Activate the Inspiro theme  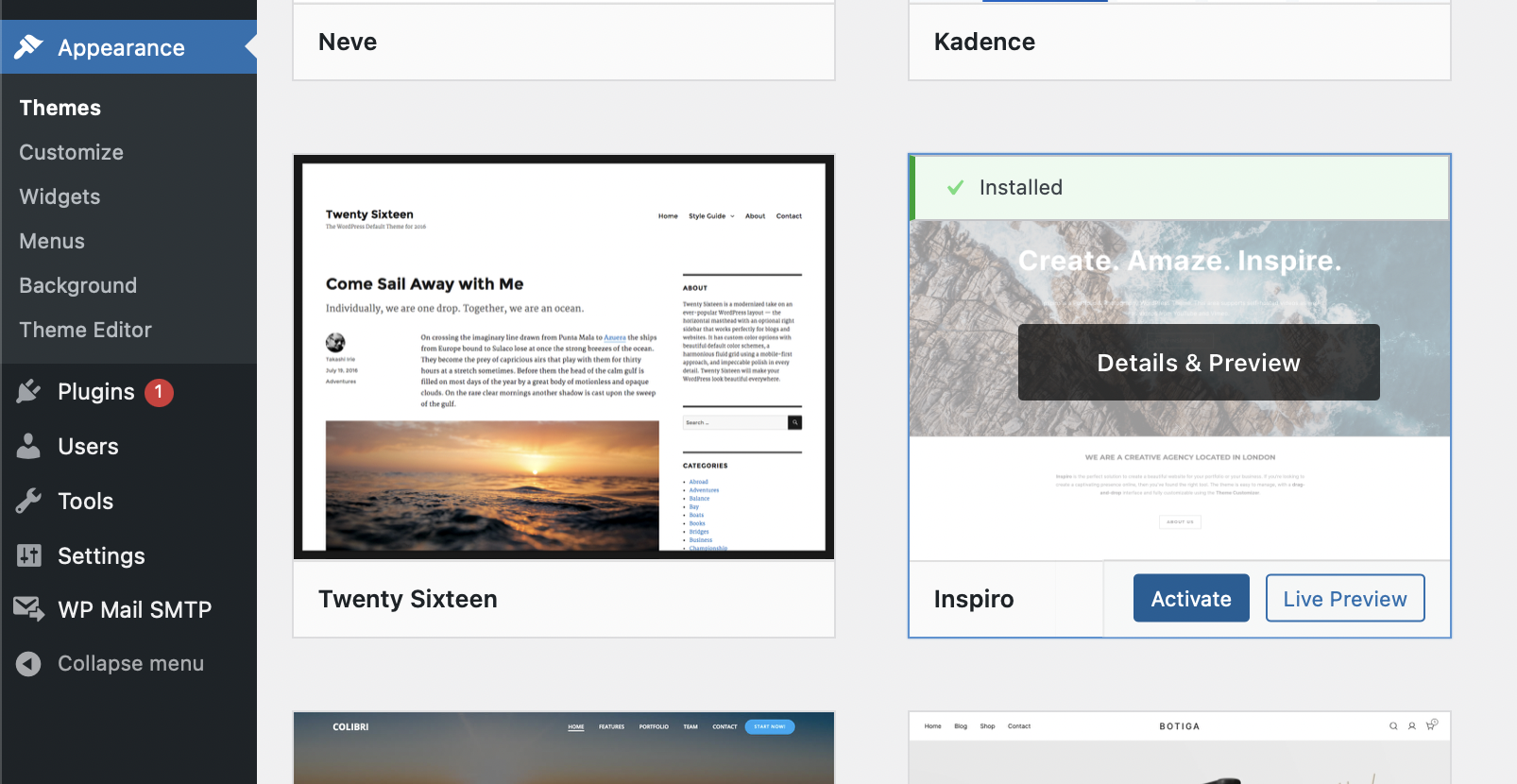[x=1191, y=599]
